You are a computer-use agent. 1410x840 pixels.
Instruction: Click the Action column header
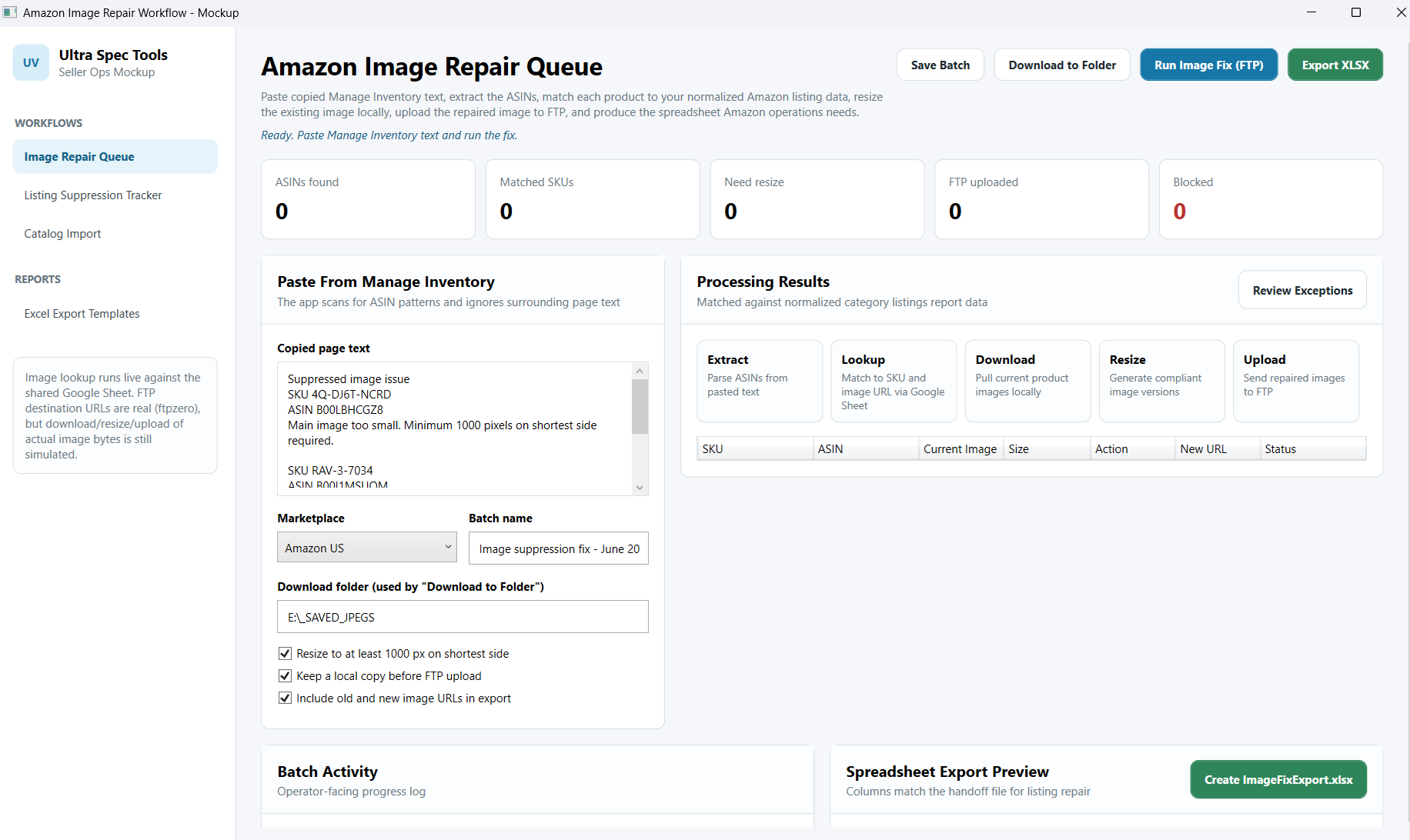[1133, 449]
